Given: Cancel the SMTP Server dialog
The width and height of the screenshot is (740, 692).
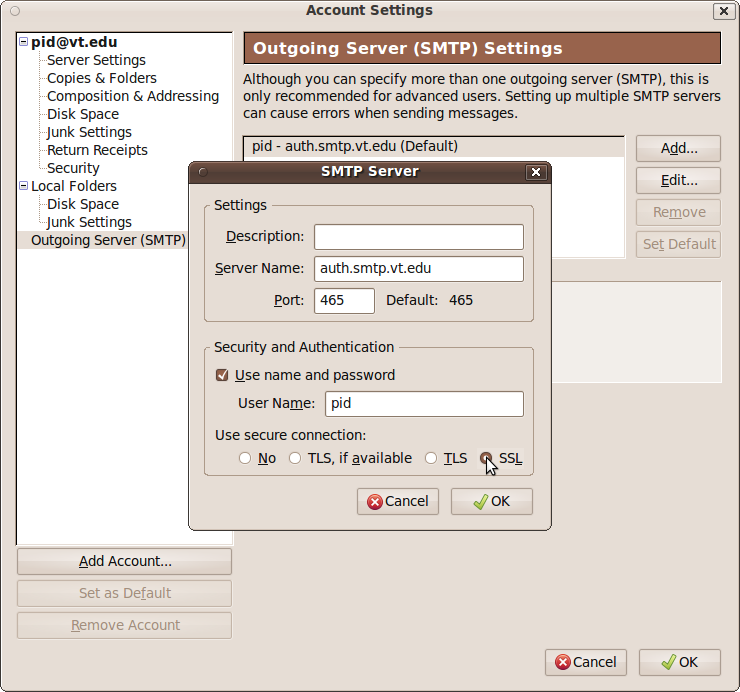Looking at the screenshot, I should (397, 501).
